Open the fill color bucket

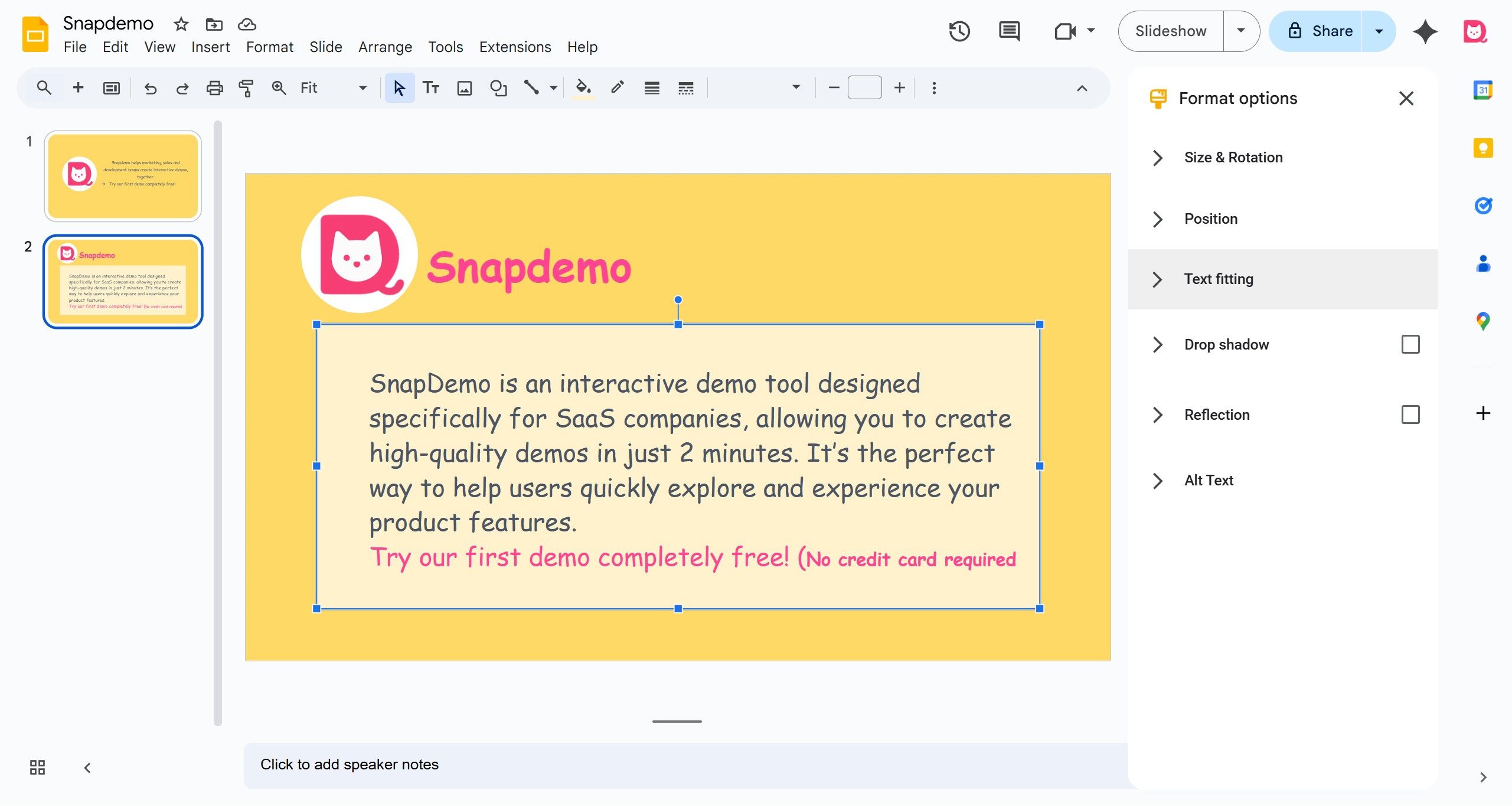tap(583, 88)
